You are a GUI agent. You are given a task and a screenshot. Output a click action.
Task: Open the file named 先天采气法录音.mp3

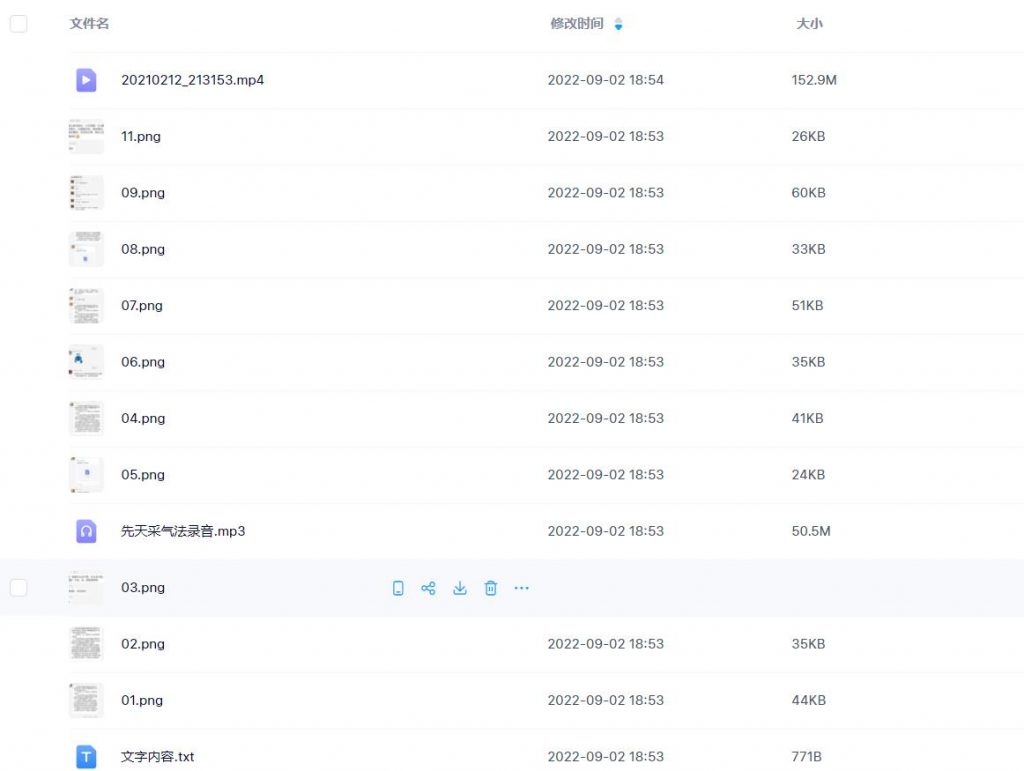(183, 531)
